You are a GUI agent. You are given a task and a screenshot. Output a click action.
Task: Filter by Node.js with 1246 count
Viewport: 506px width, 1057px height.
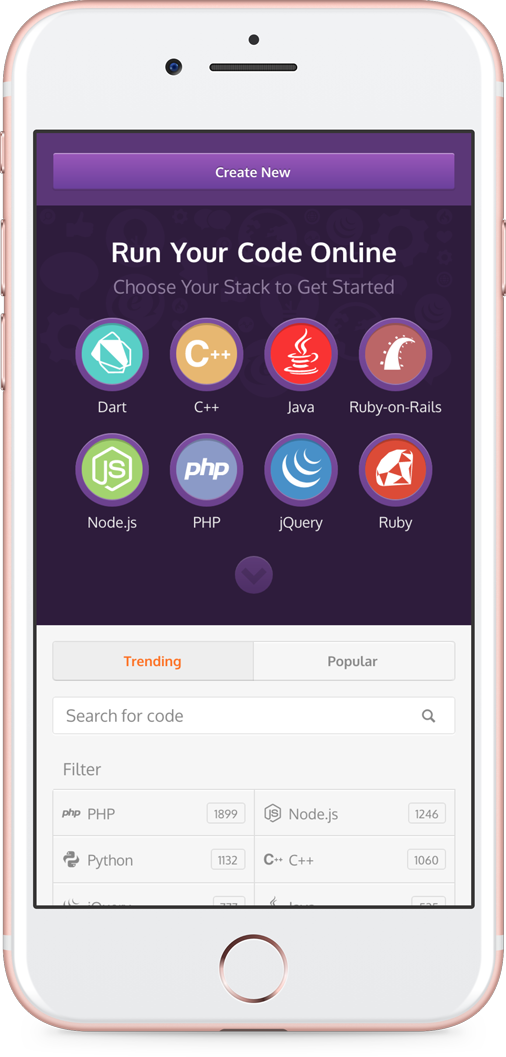pyautogui.click(x=354, y=813)
